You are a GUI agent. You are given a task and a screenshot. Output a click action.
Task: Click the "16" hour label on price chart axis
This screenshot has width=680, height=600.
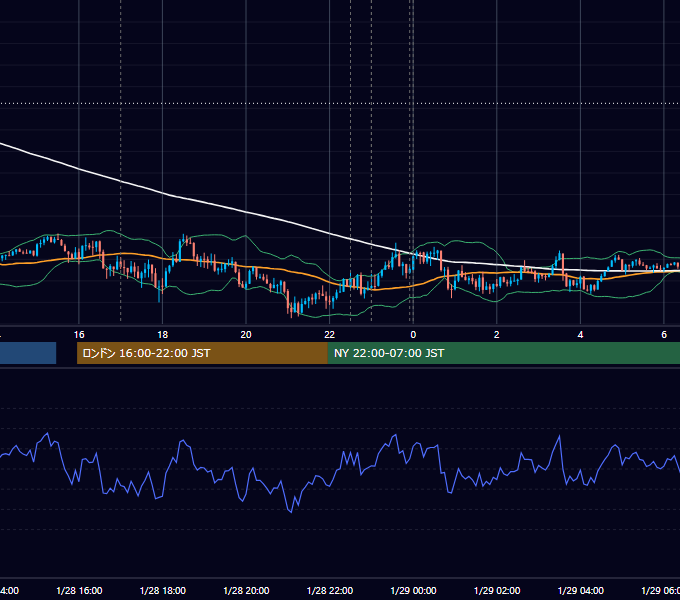(x=79, y=335)
